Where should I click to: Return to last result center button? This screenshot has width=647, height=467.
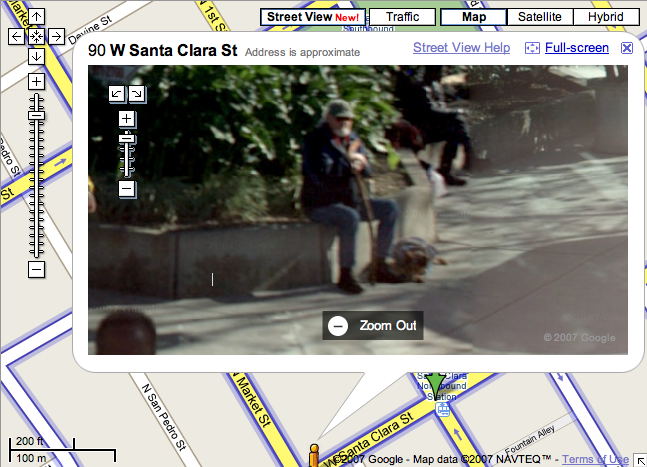click(36, 36)
